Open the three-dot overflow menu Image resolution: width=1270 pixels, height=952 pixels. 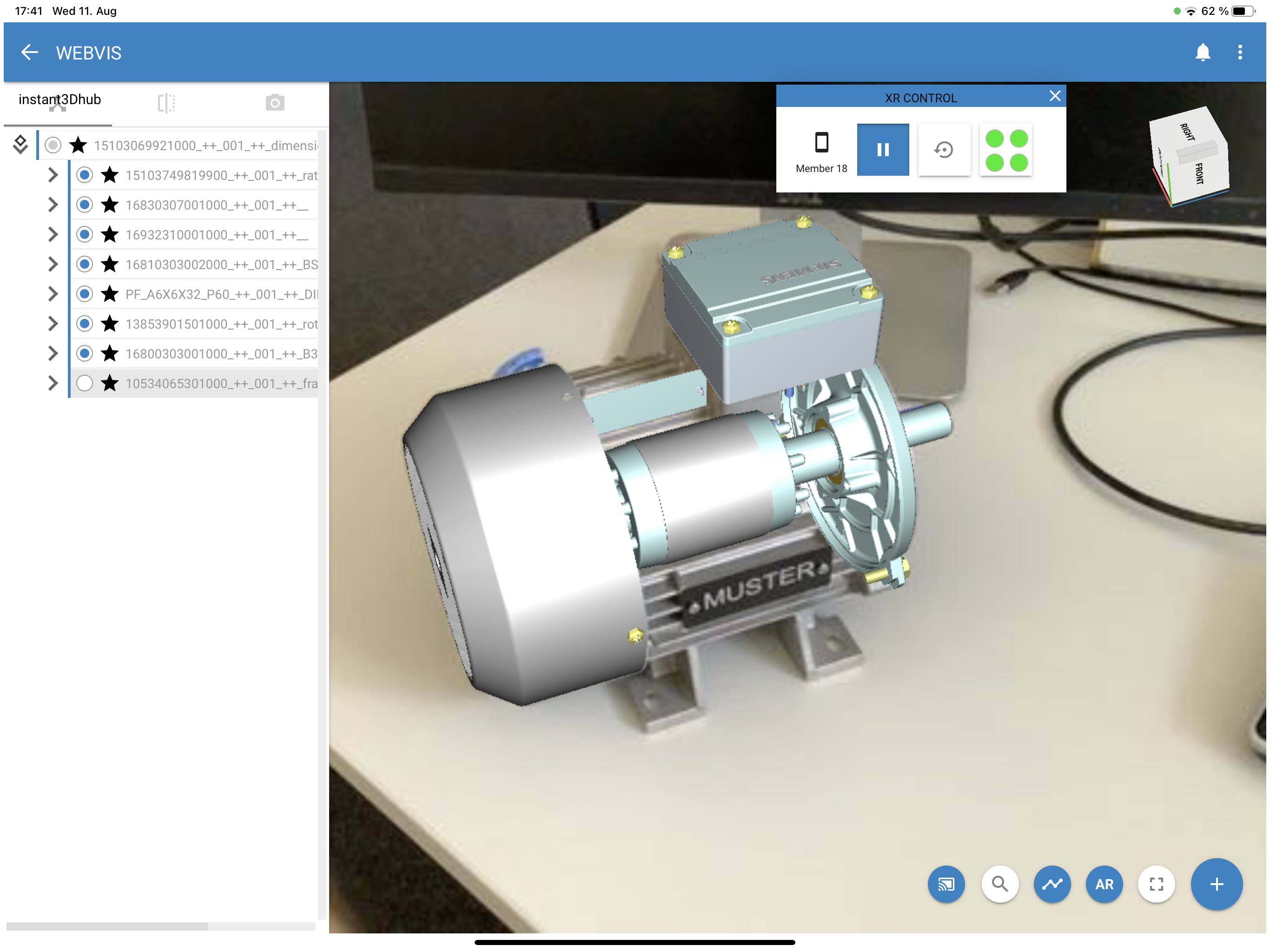(1240, 53)
